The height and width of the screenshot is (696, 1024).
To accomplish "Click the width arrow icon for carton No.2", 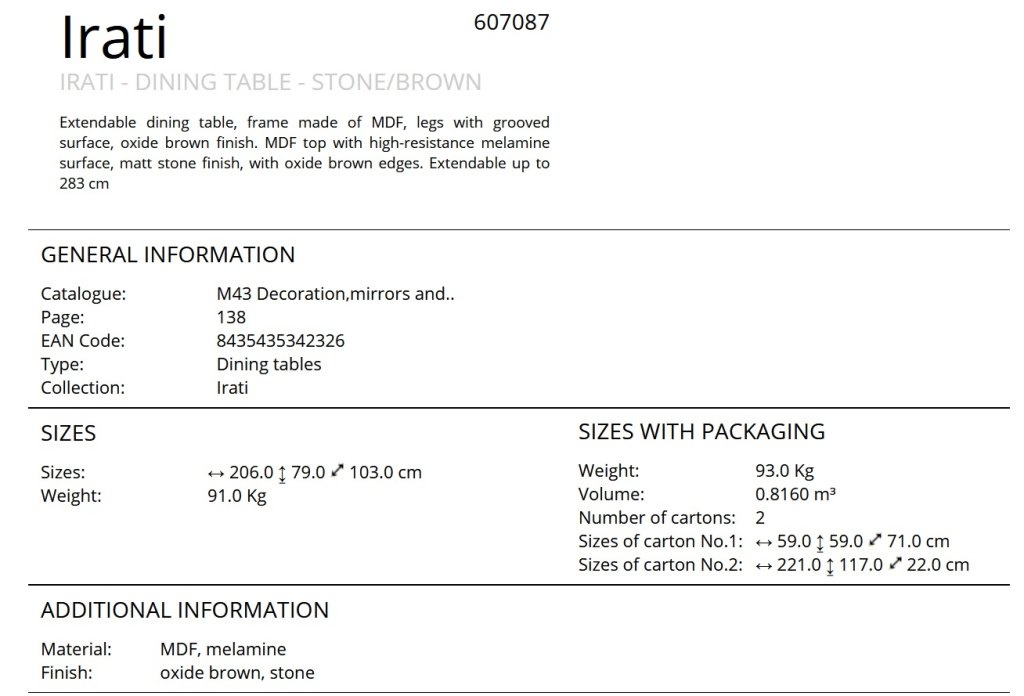I will coord(763,566).
